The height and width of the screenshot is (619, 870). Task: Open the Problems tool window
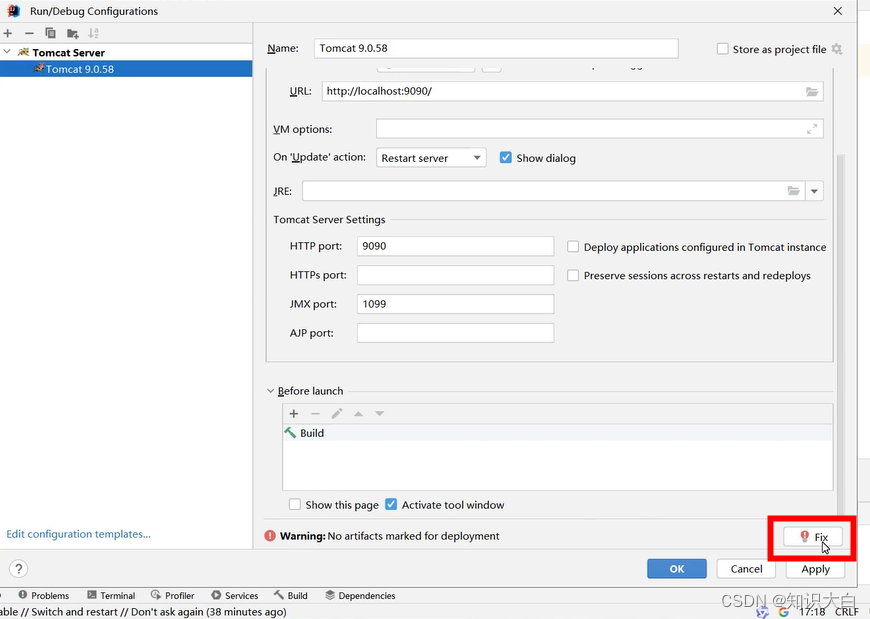[44, 595]
